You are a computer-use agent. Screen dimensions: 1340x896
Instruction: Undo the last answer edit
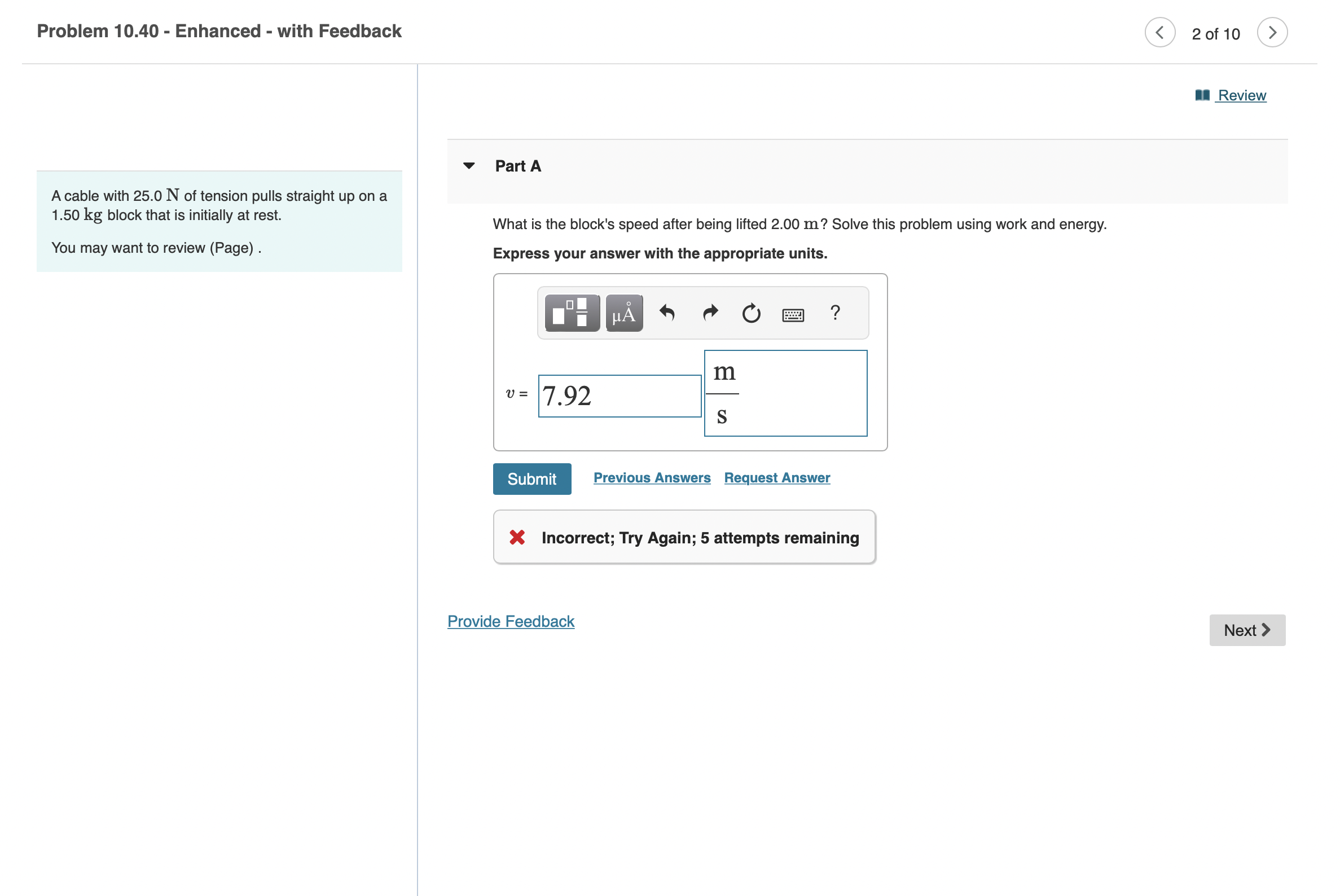668,314
